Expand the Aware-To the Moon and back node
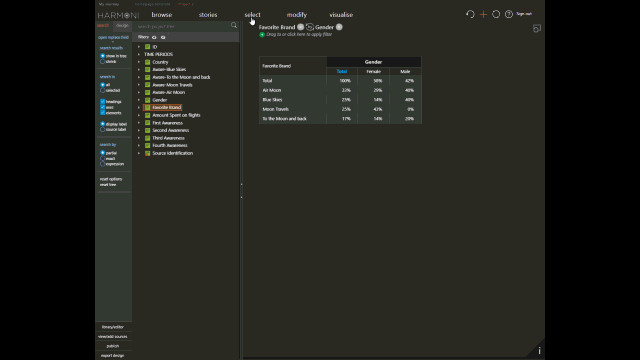Screen dimensions: 640x360 [139, 77]
